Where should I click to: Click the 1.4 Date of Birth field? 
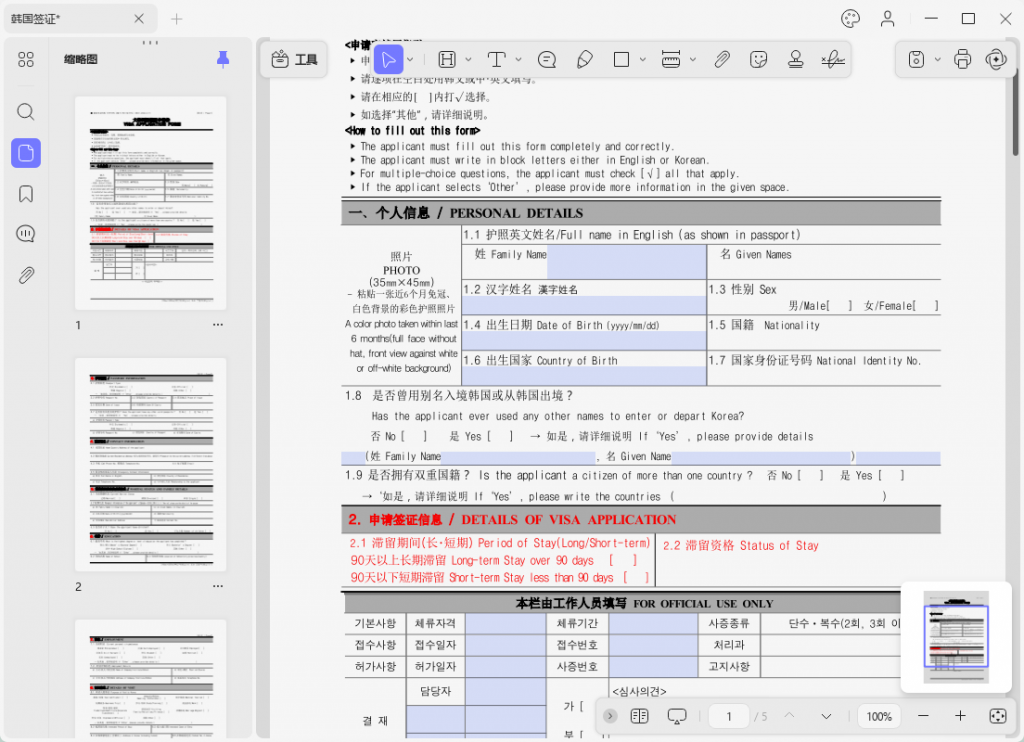click(x=584, y=340)
